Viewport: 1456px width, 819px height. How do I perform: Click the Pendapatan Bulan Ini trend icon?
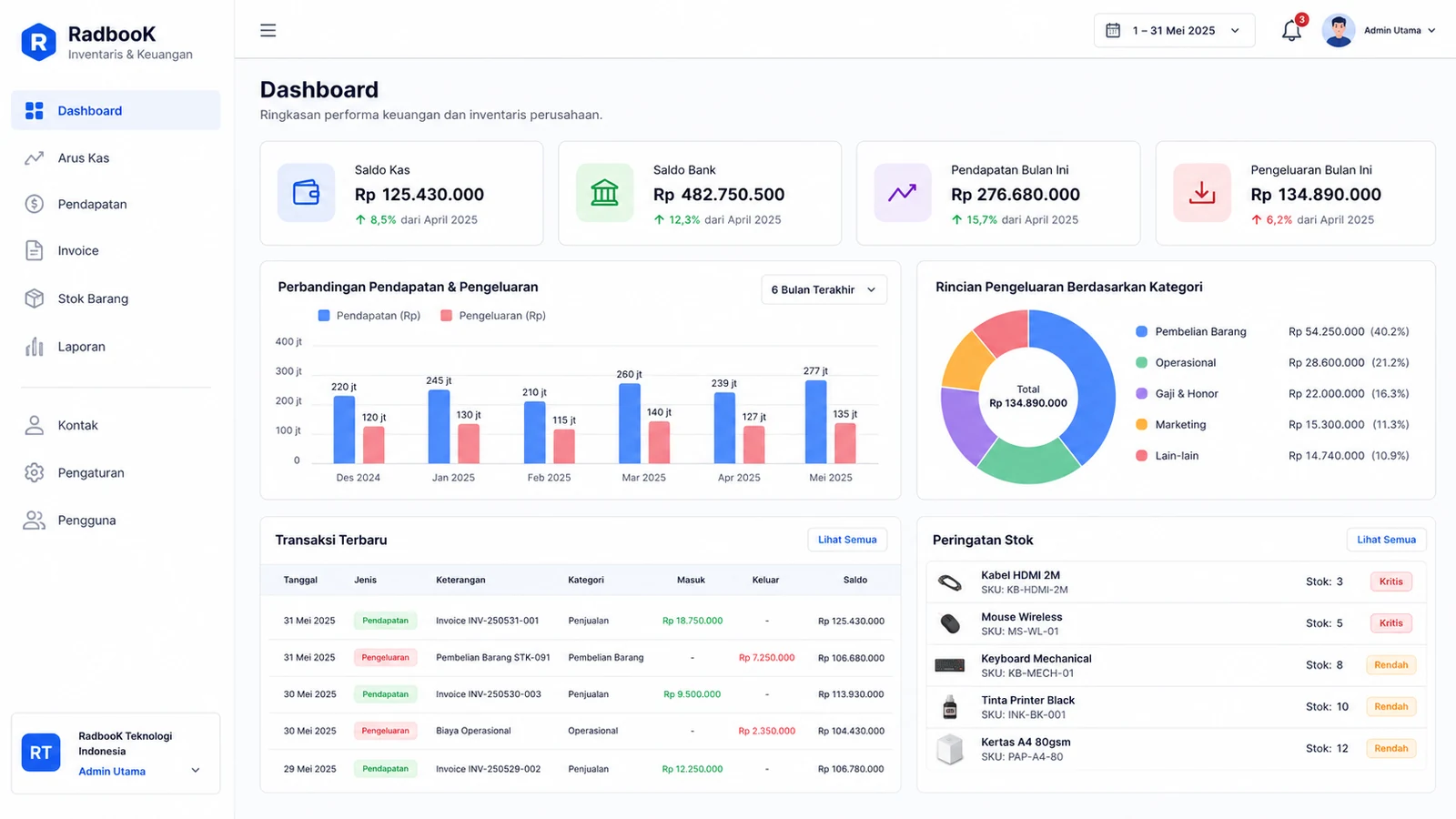(903, 193)
